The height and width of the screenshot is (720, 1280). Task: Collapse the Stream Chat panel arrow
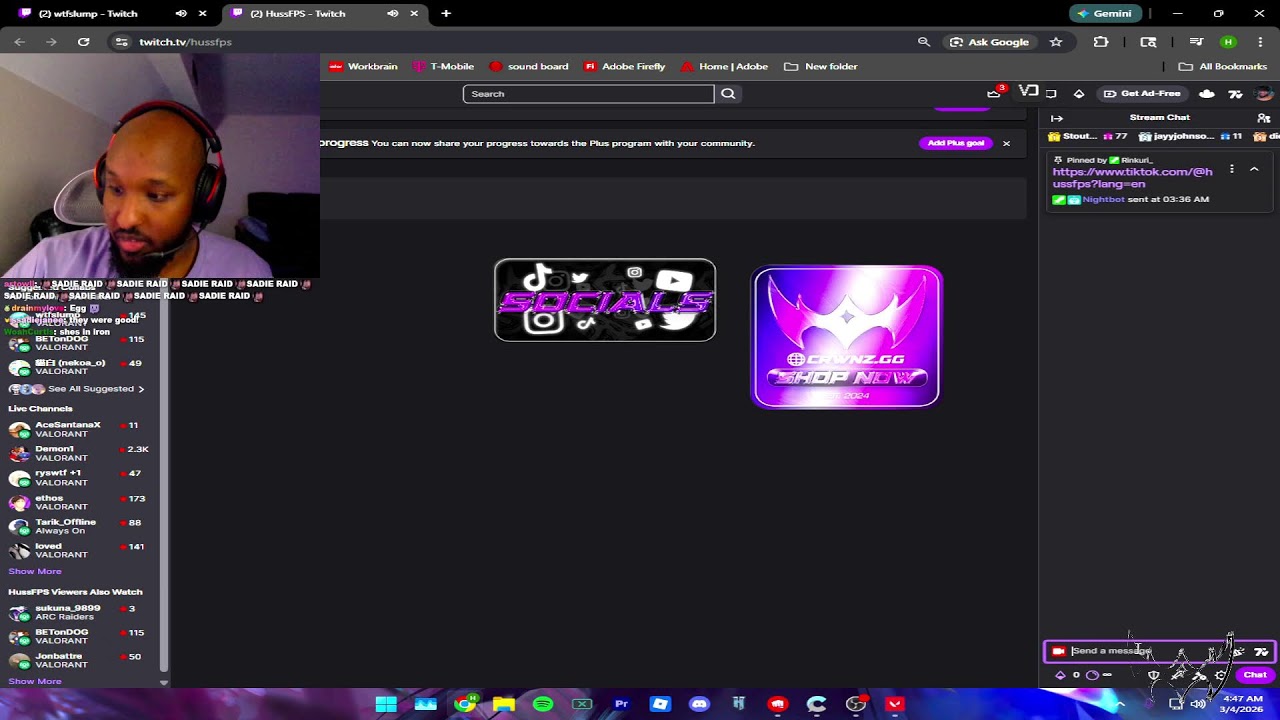(1057, 118)
